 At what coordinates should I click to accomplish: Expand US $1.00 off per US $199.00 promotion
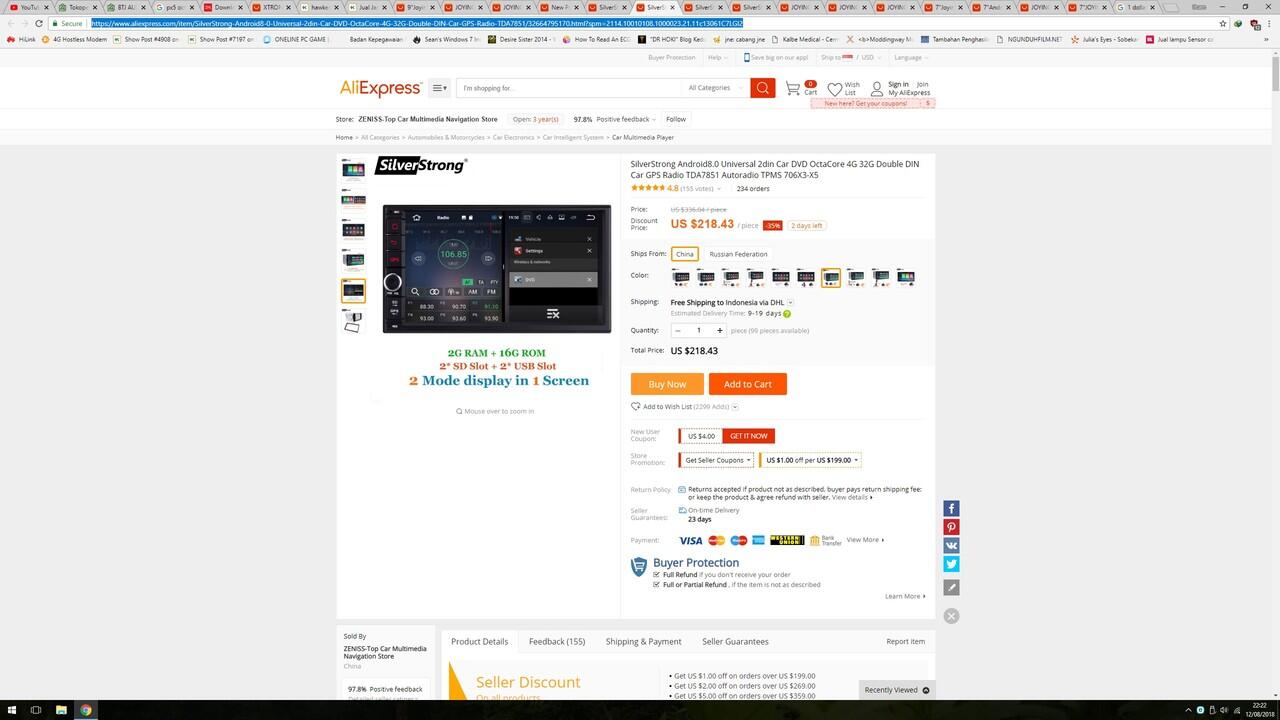tap(810, 460)
